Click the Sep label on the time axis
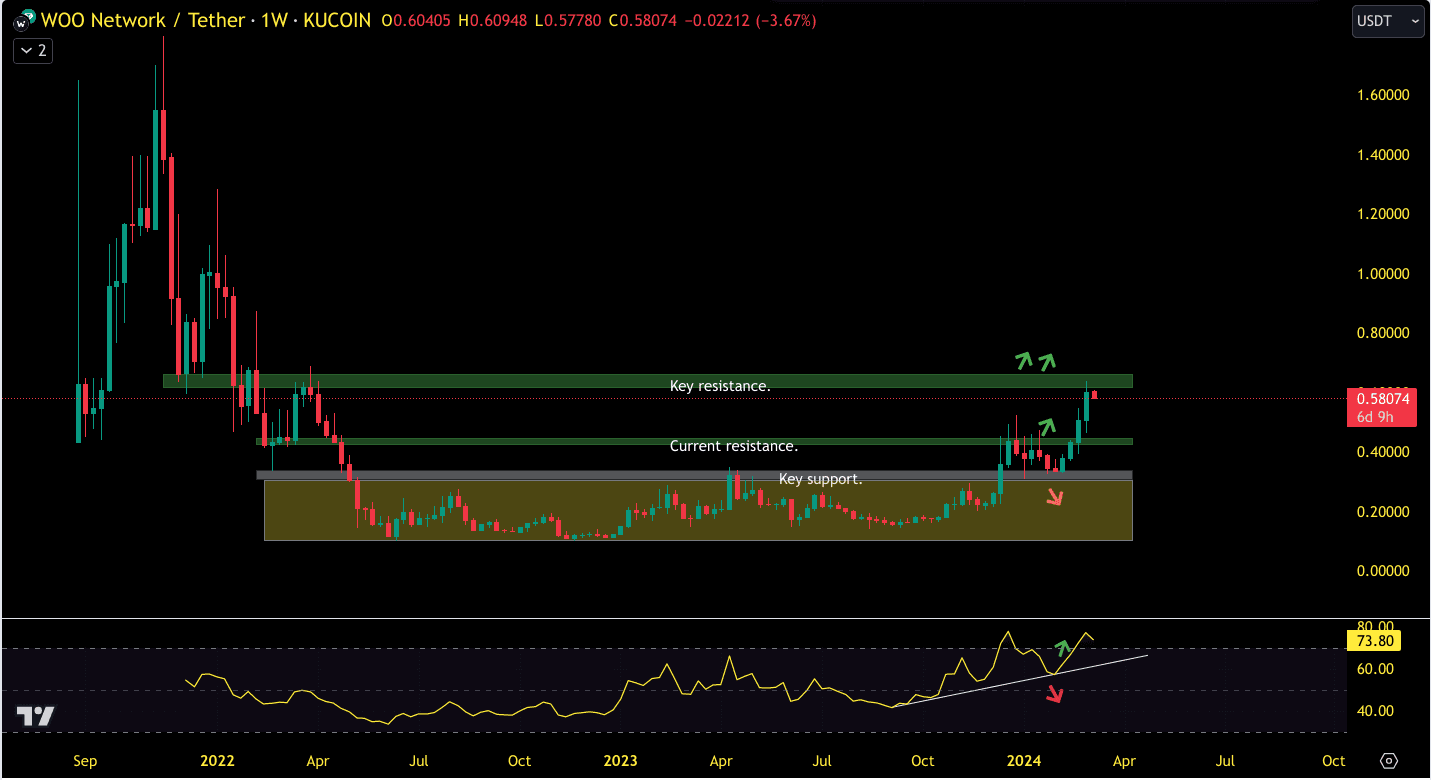The image size is (1431, 780). click(x=85, y=761)
